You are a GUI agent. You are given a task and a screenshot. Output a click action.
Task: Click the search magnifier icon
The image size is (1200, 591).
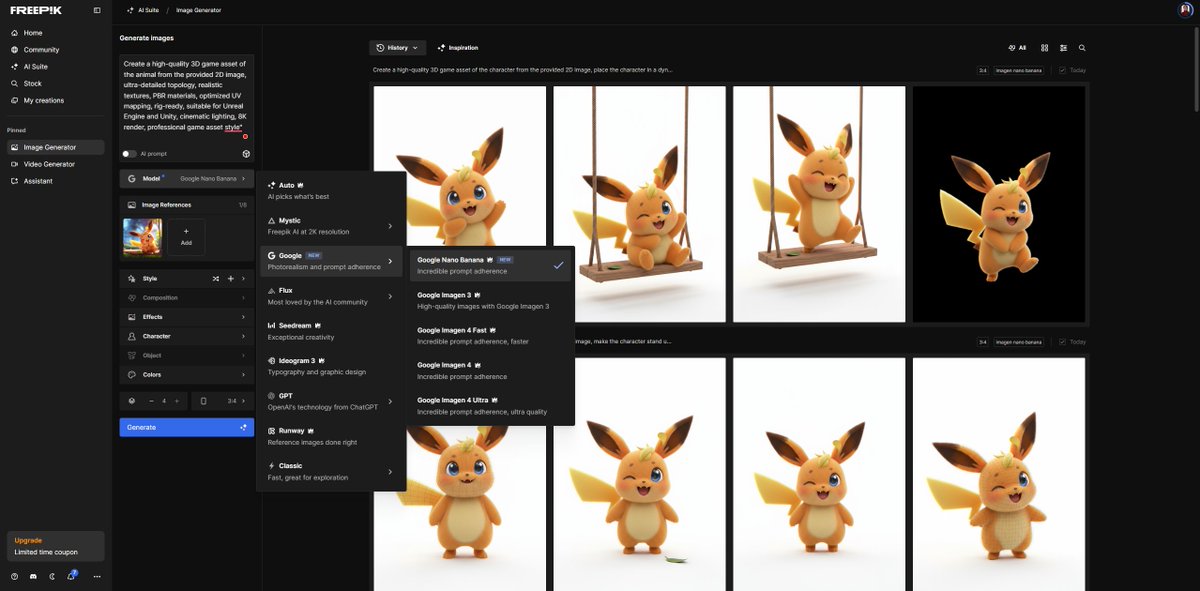[x=1082, y=47]
